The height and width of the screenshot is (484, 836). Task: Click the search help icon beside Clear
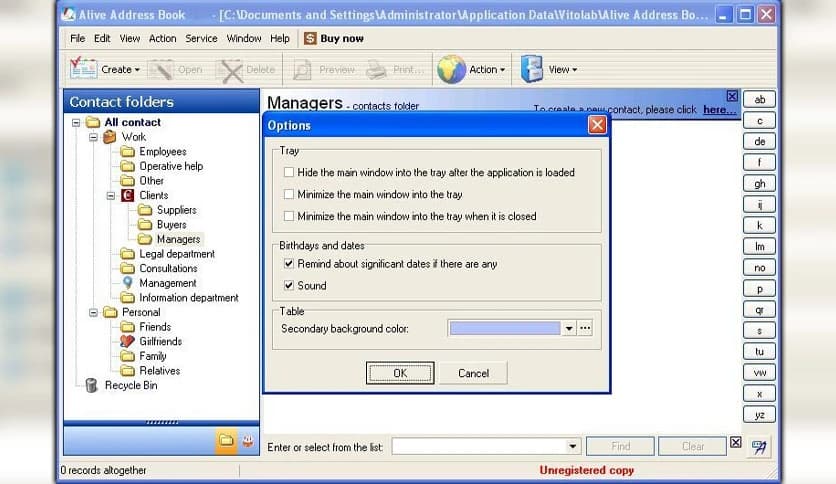tap(759, 447)
